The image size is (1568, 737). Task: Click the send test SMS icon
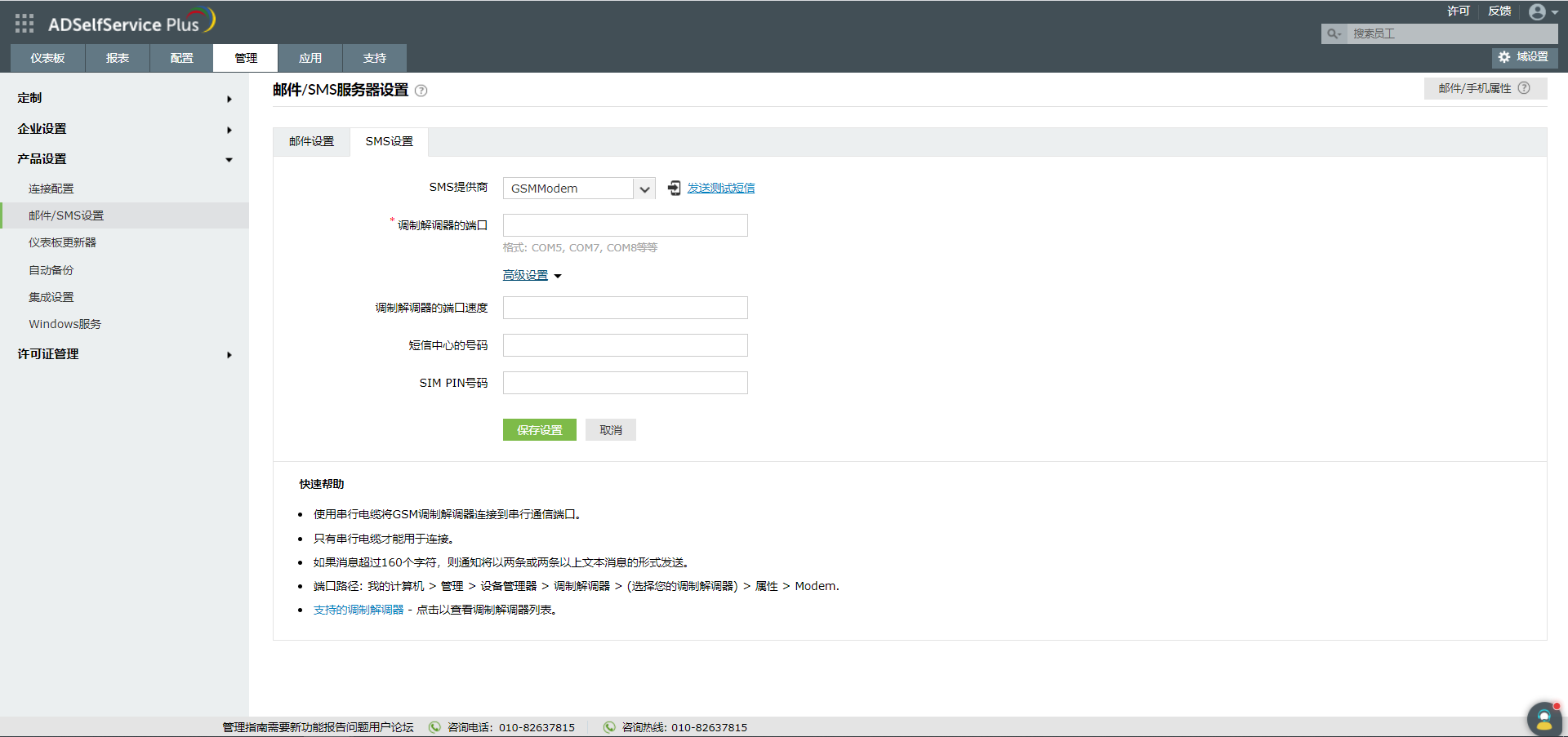coord(674,189)
